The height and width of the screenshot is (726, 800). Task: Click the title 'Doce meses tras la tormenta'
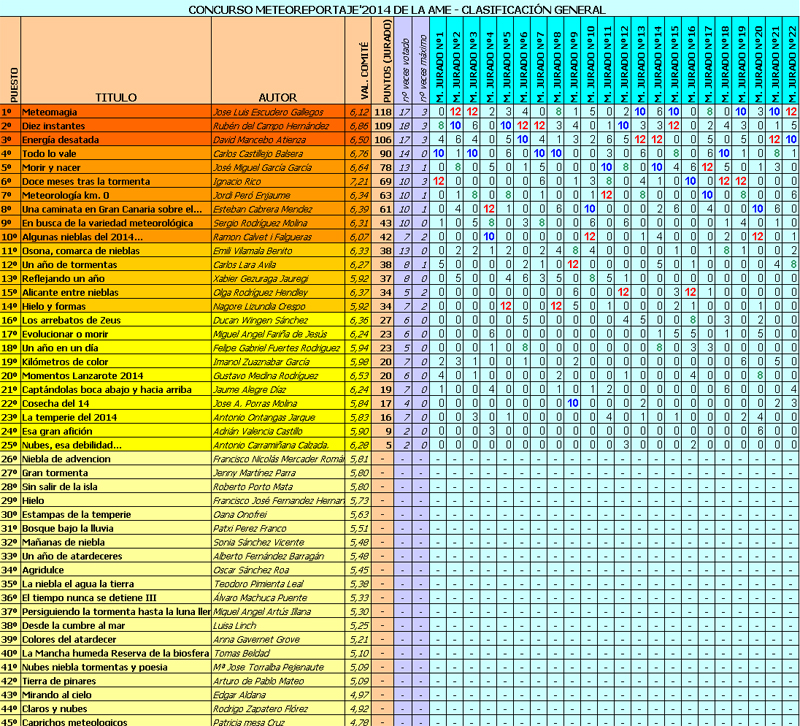pyautogui.click(x=86, y=182)
